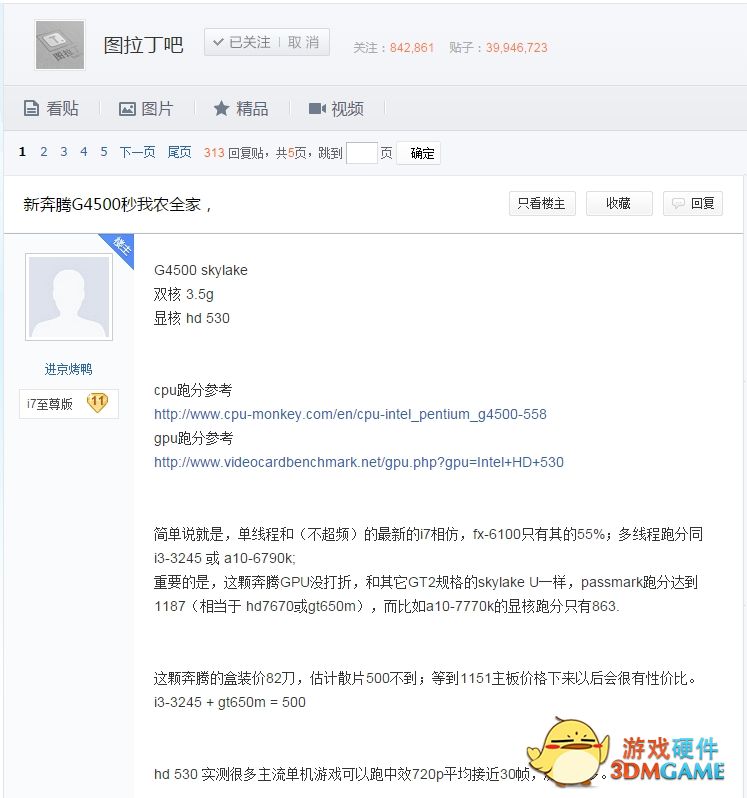
Task: Enable 只看楼主 filter
Action: [x=541, y=204]
